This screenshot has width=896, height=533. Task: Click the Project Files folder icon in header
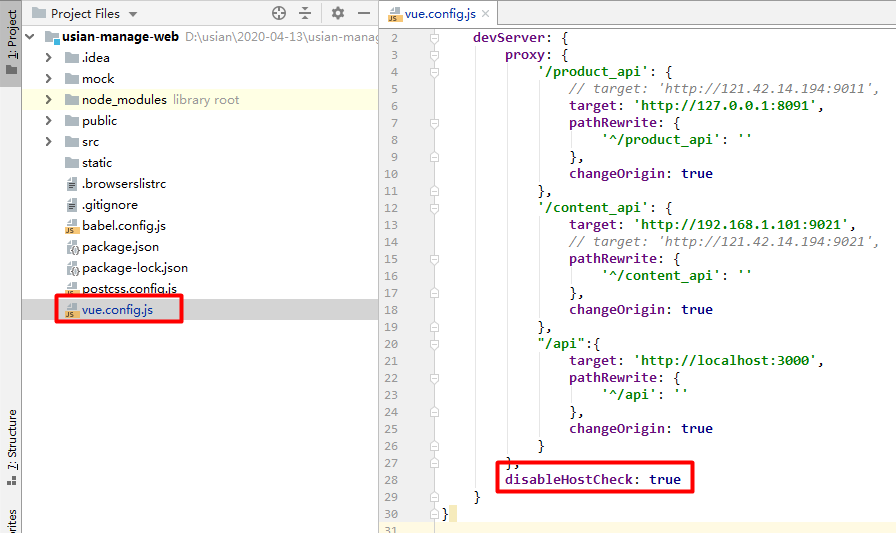tap(39, 13)
